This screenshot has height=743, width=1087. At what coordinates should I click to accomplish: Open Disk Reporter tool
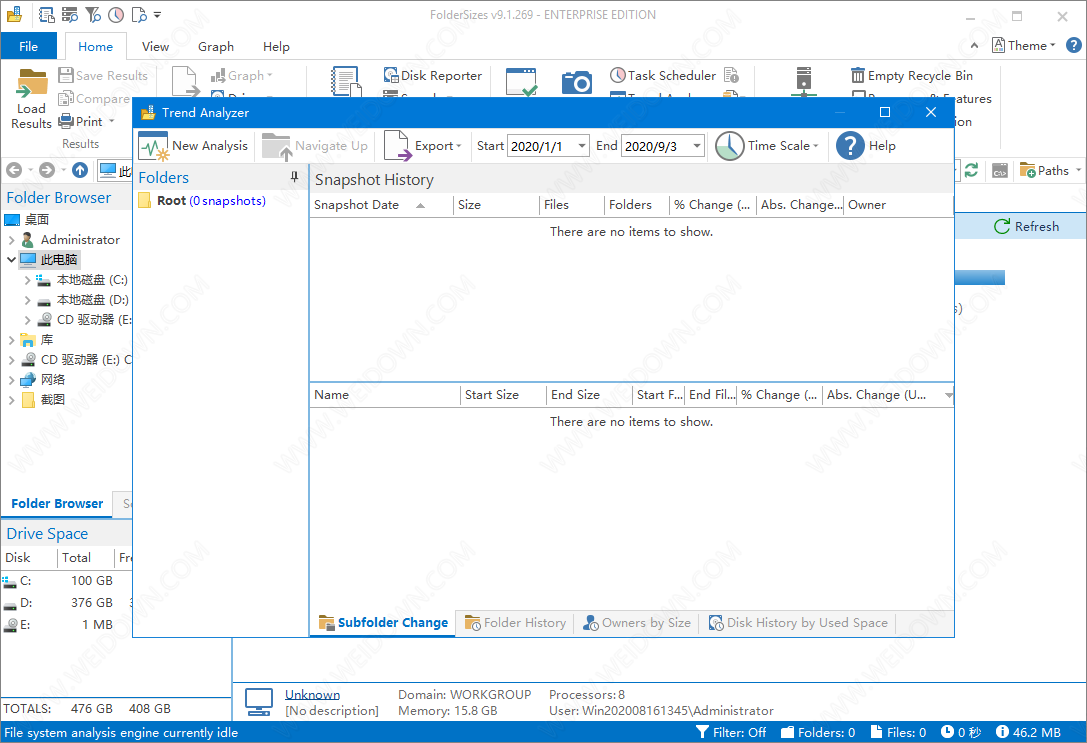(x=433, y=76)
